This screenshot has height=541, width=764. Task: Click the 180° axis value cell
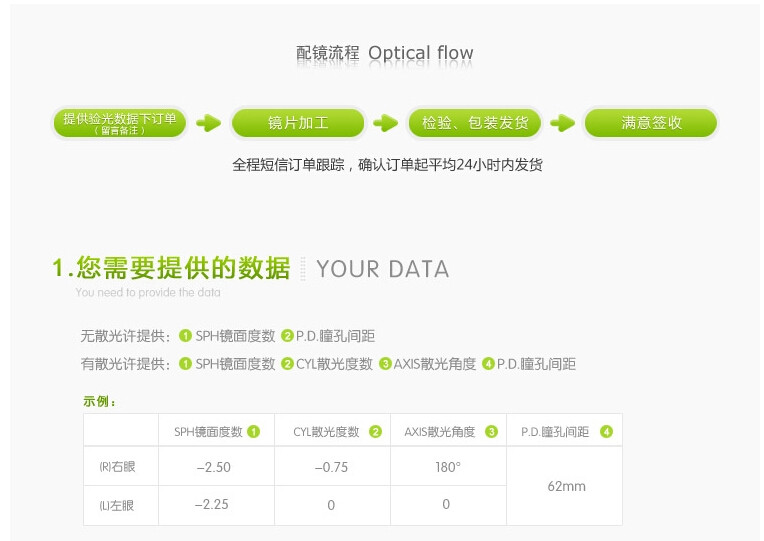[x=447, y=467]
